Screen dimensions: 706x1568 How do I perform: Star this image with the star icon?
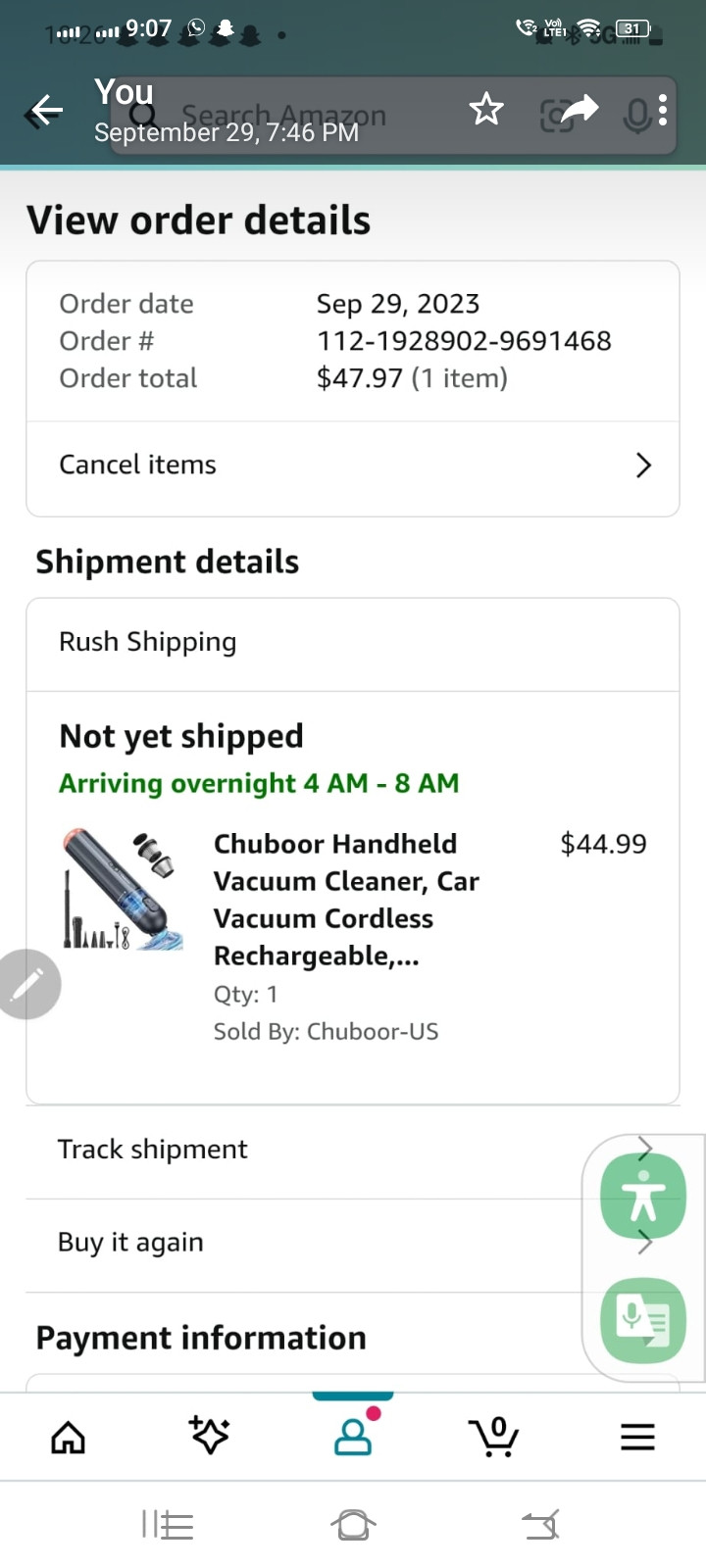[486, 110]
